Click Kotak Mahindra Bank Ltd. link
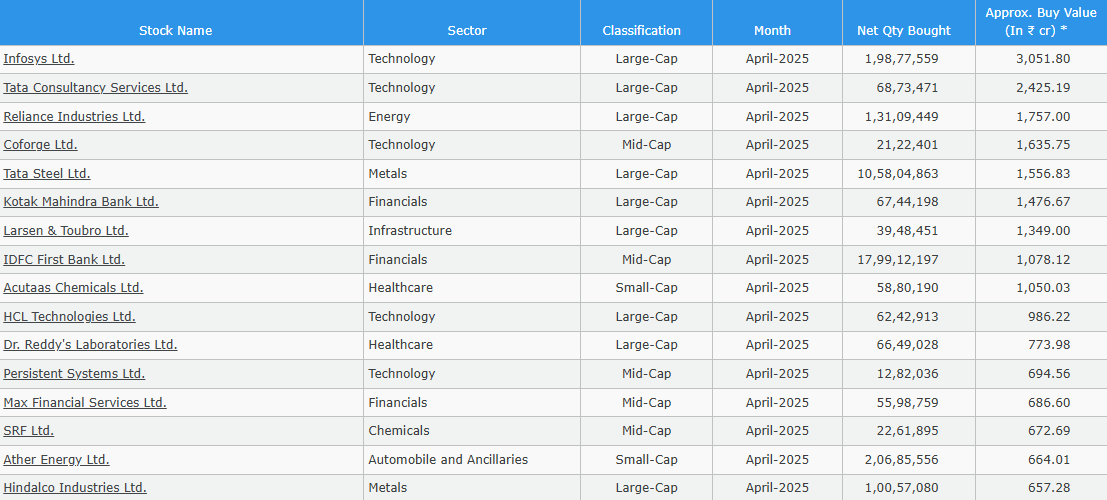 pos(81,202)
